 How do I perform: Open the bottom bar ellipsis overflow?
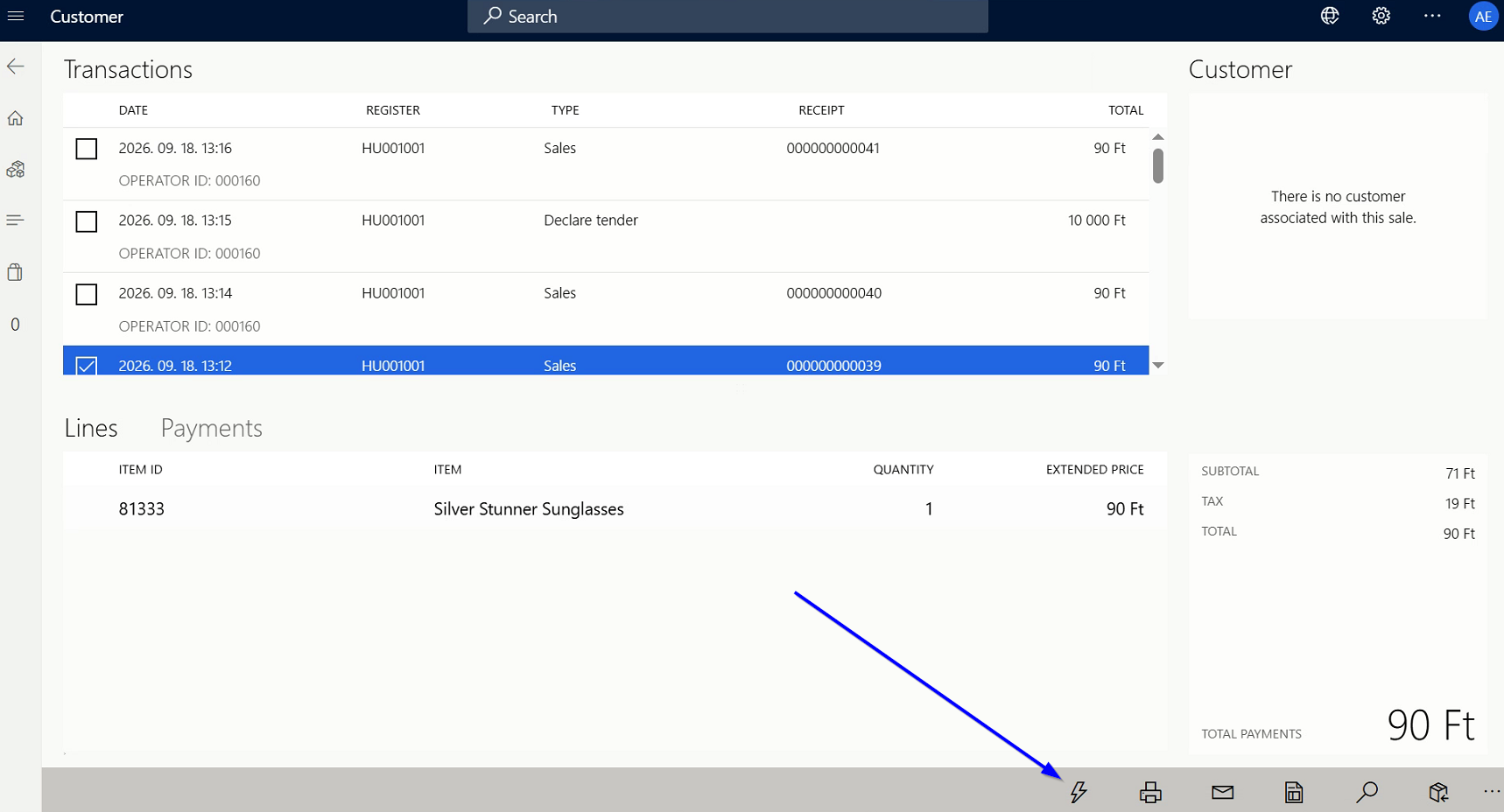tap(1493, 792)
